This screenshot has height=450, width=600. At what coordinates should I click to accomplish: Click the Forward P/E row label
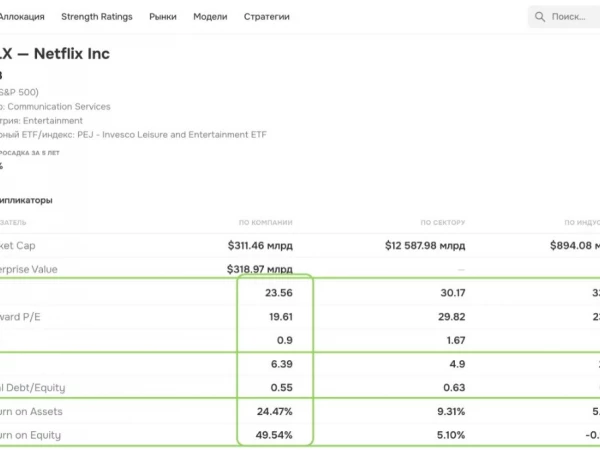[x=20, y=317]
